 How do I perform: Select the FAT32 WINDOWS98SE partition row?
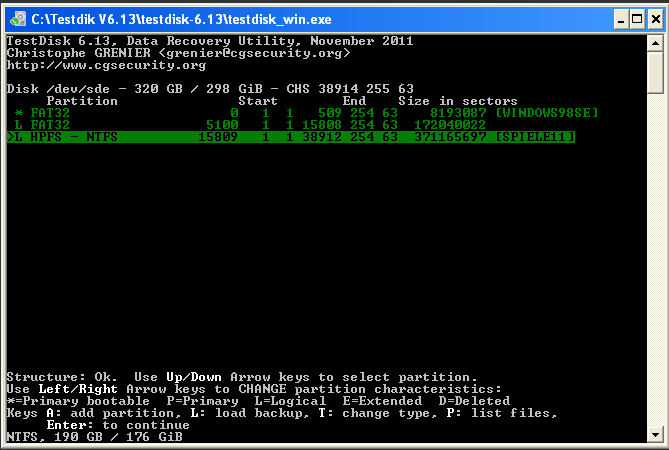click(305, 113)
